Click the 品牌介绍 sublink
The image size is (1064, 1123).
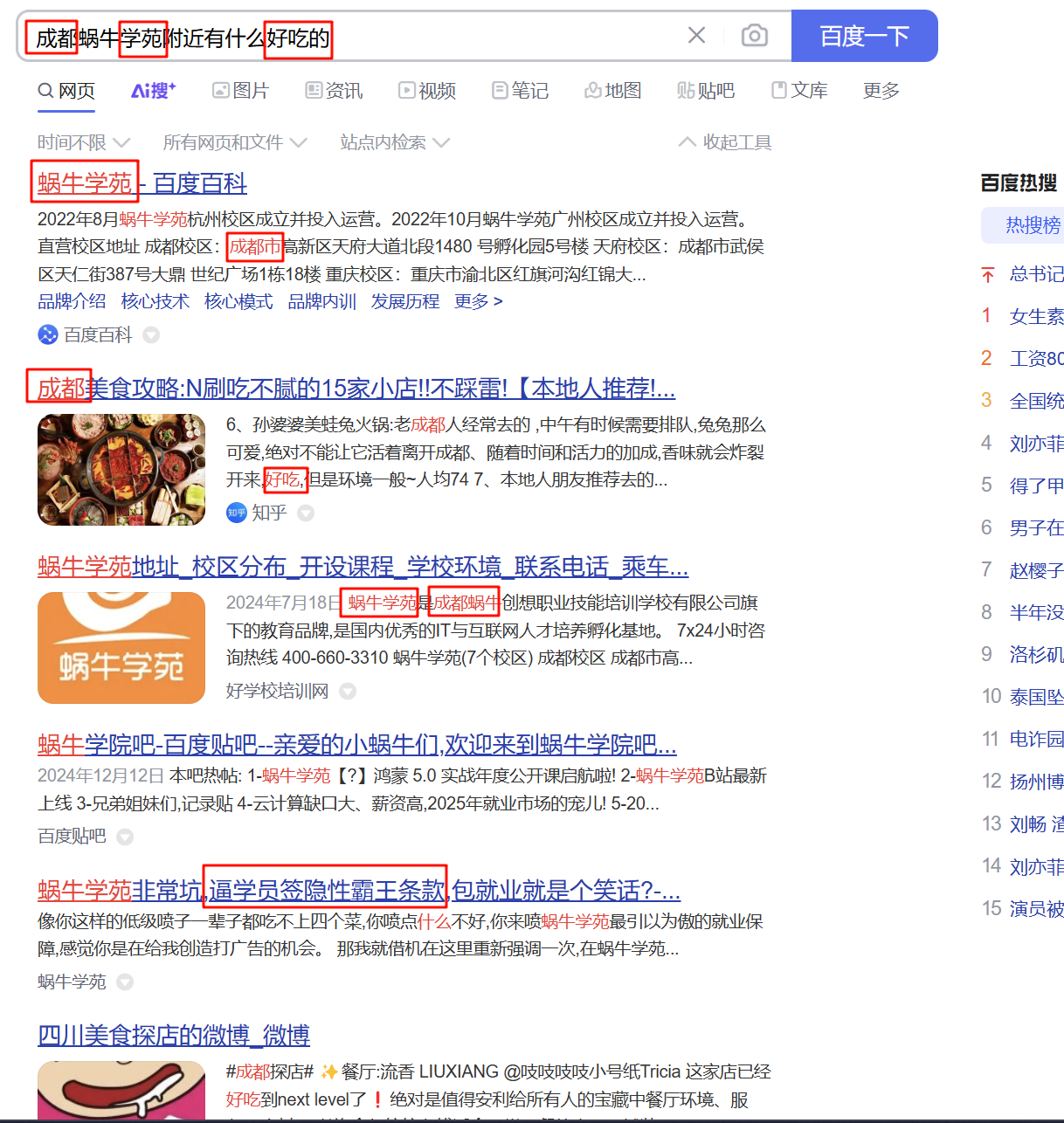72,301
